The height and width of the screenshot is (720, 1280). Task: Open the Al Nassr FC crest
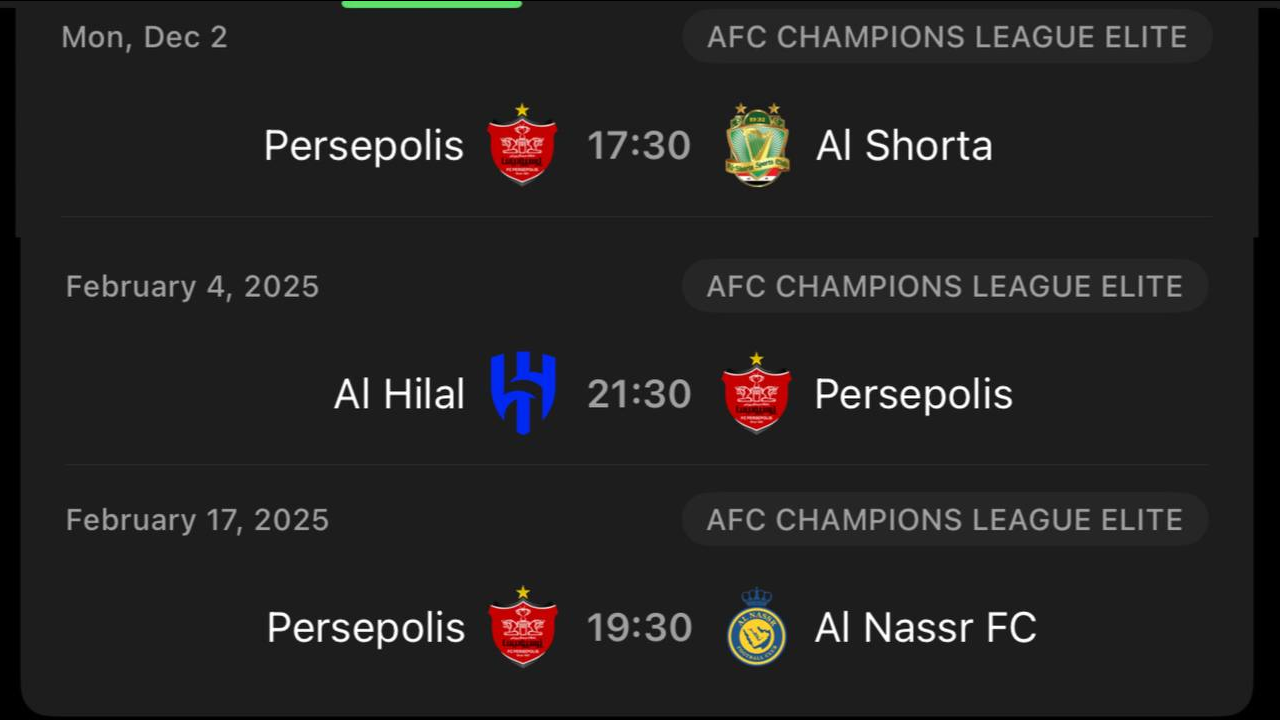(x=756, y=627)
